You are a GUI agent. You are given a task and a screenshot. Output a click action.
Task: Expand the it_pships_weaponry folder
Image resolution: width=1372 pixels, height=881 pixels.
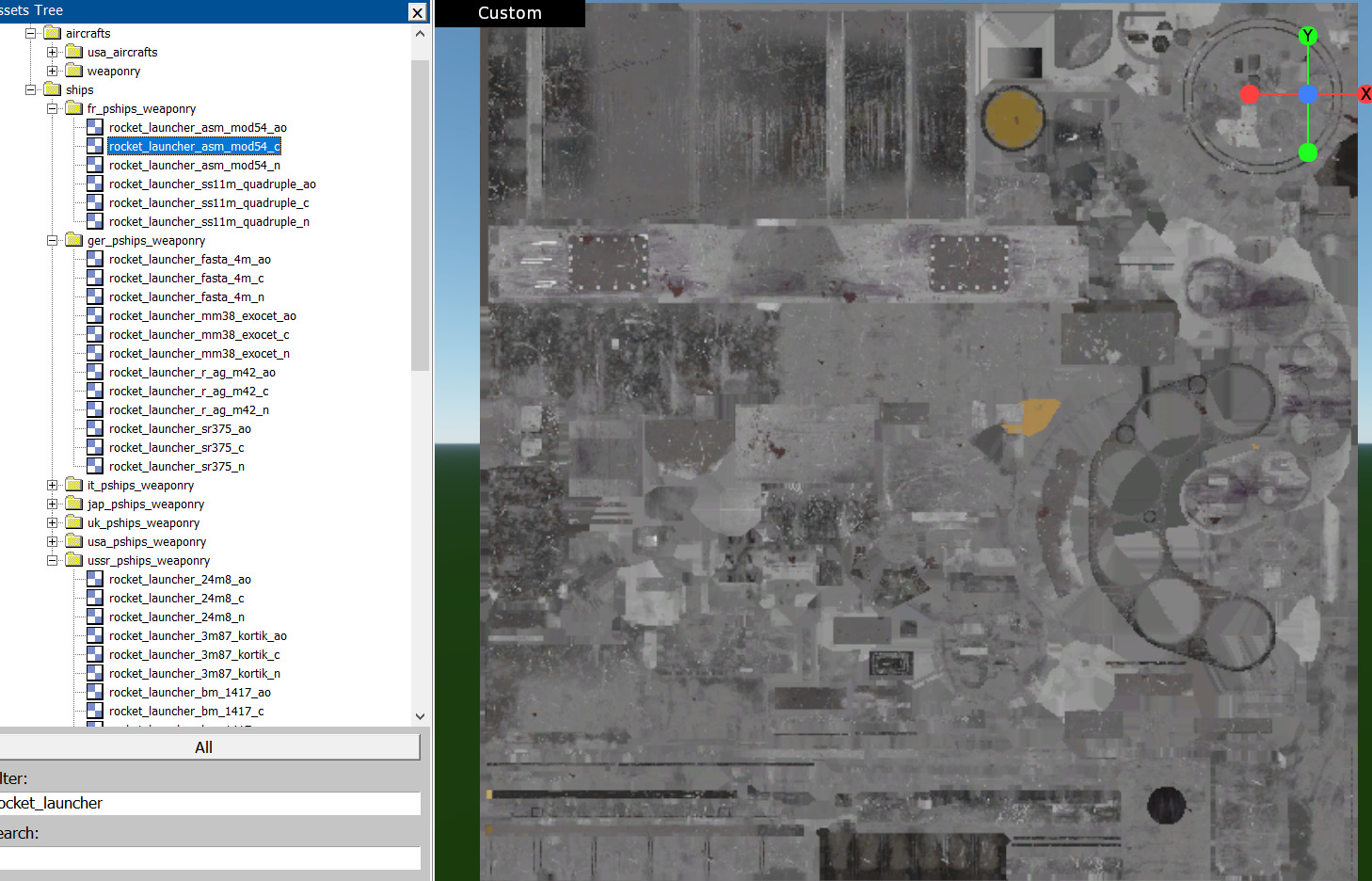coord(53,485)
